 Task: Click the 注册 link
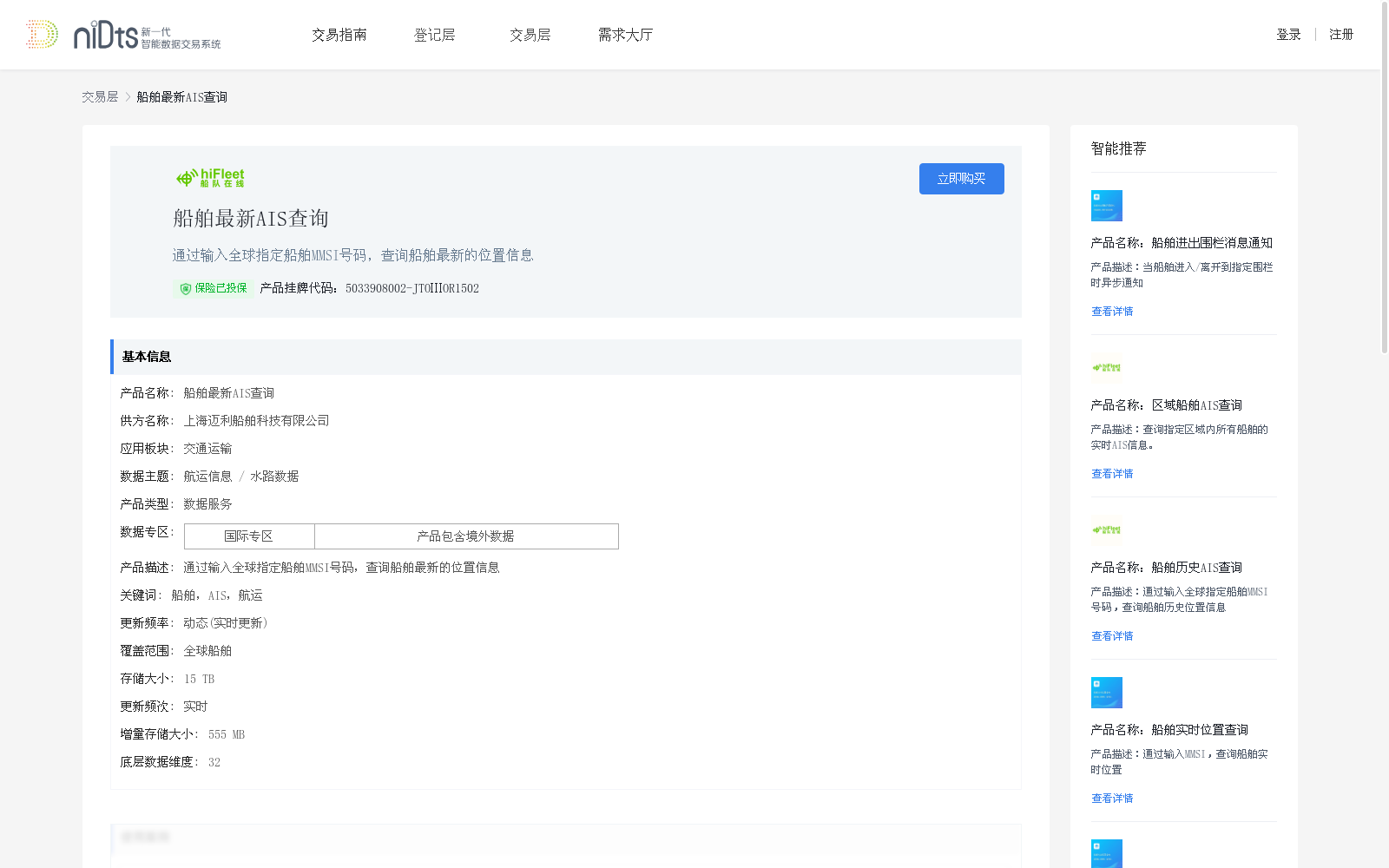1341,35
